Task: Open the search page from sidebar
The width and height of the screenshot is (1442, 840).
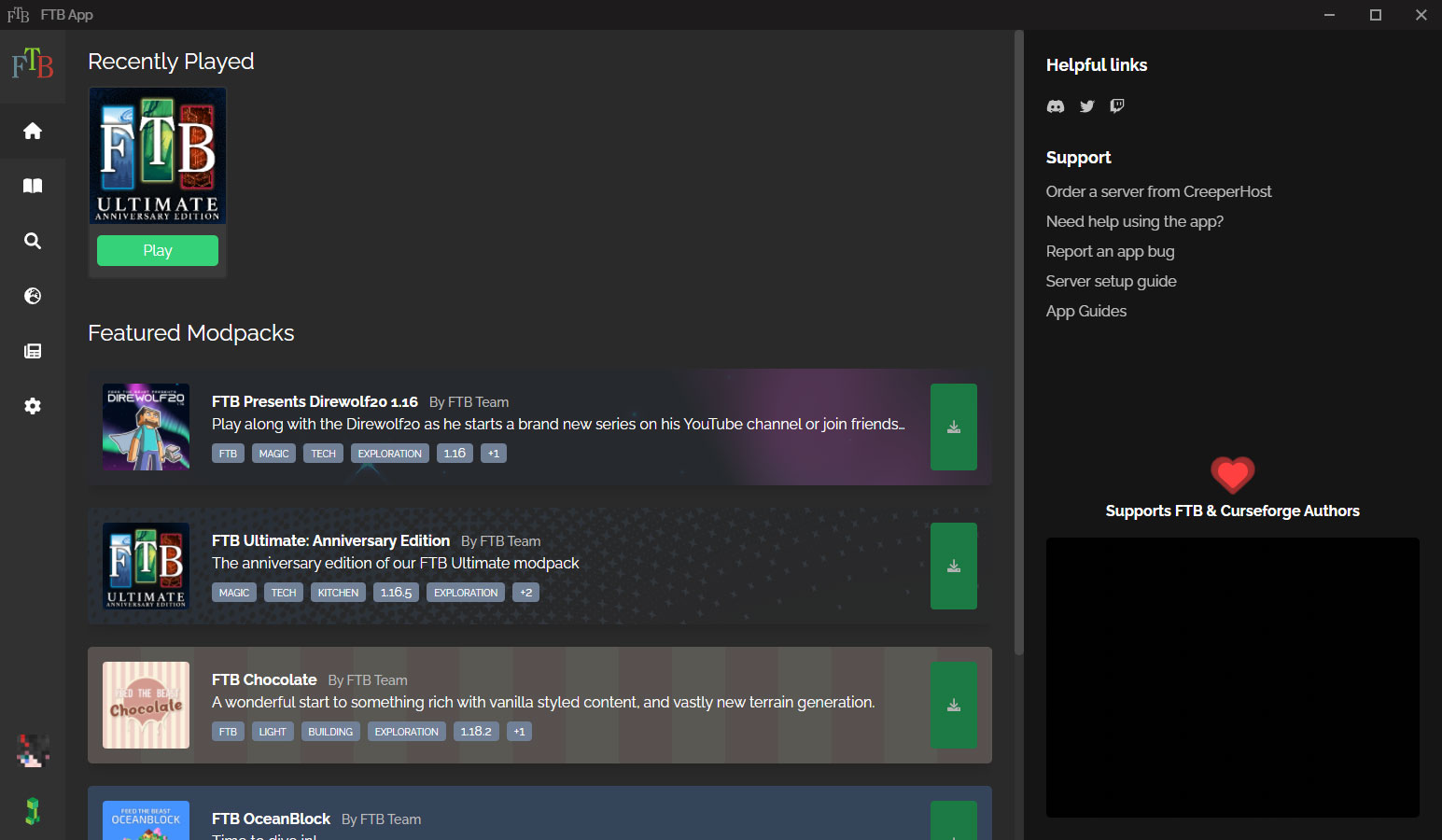Action: click(x=33, y=241)
